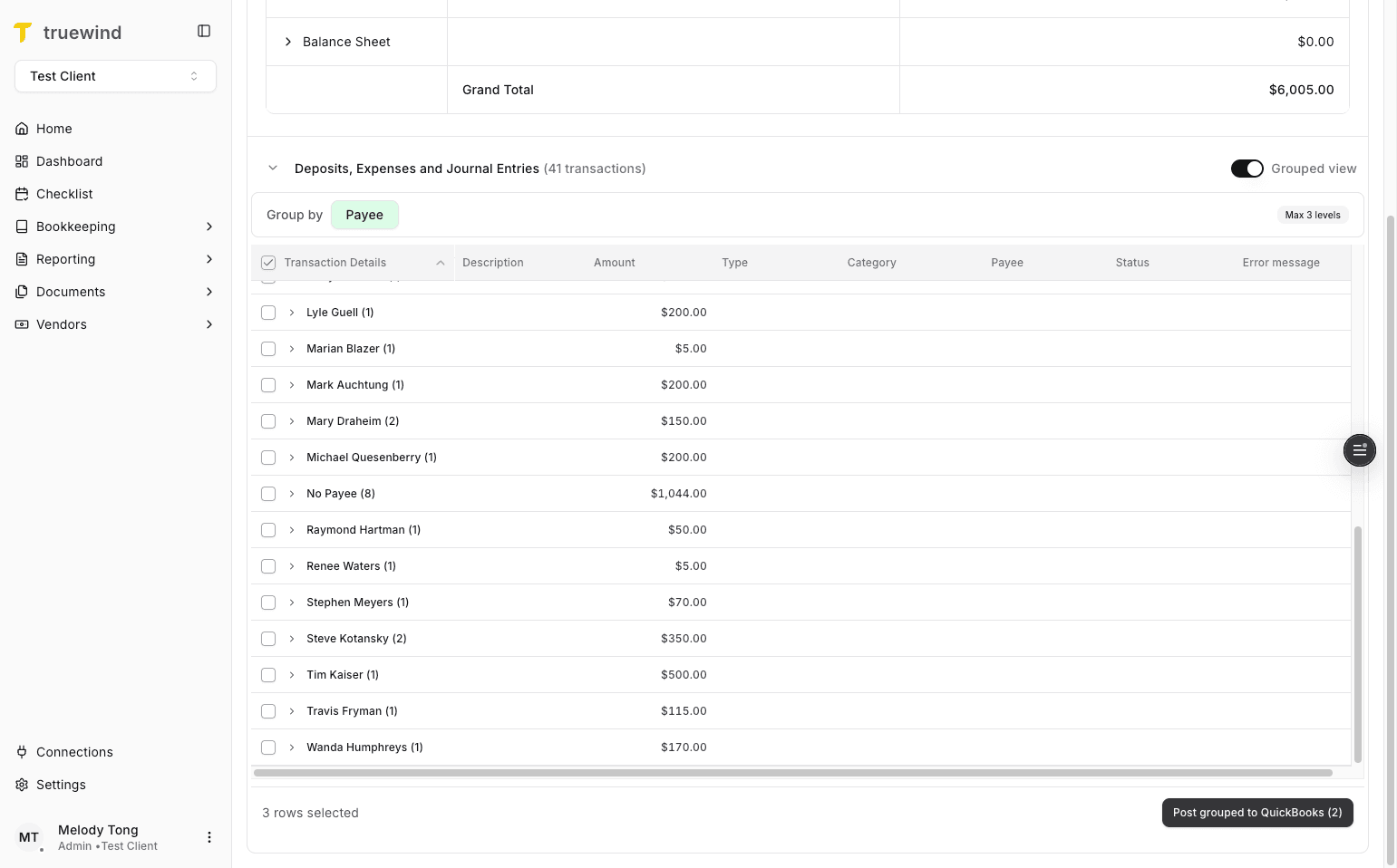This screenshot has height=868, width=1397.
Task: Click the floating filter button on the right
Action: pos(1359,450)
